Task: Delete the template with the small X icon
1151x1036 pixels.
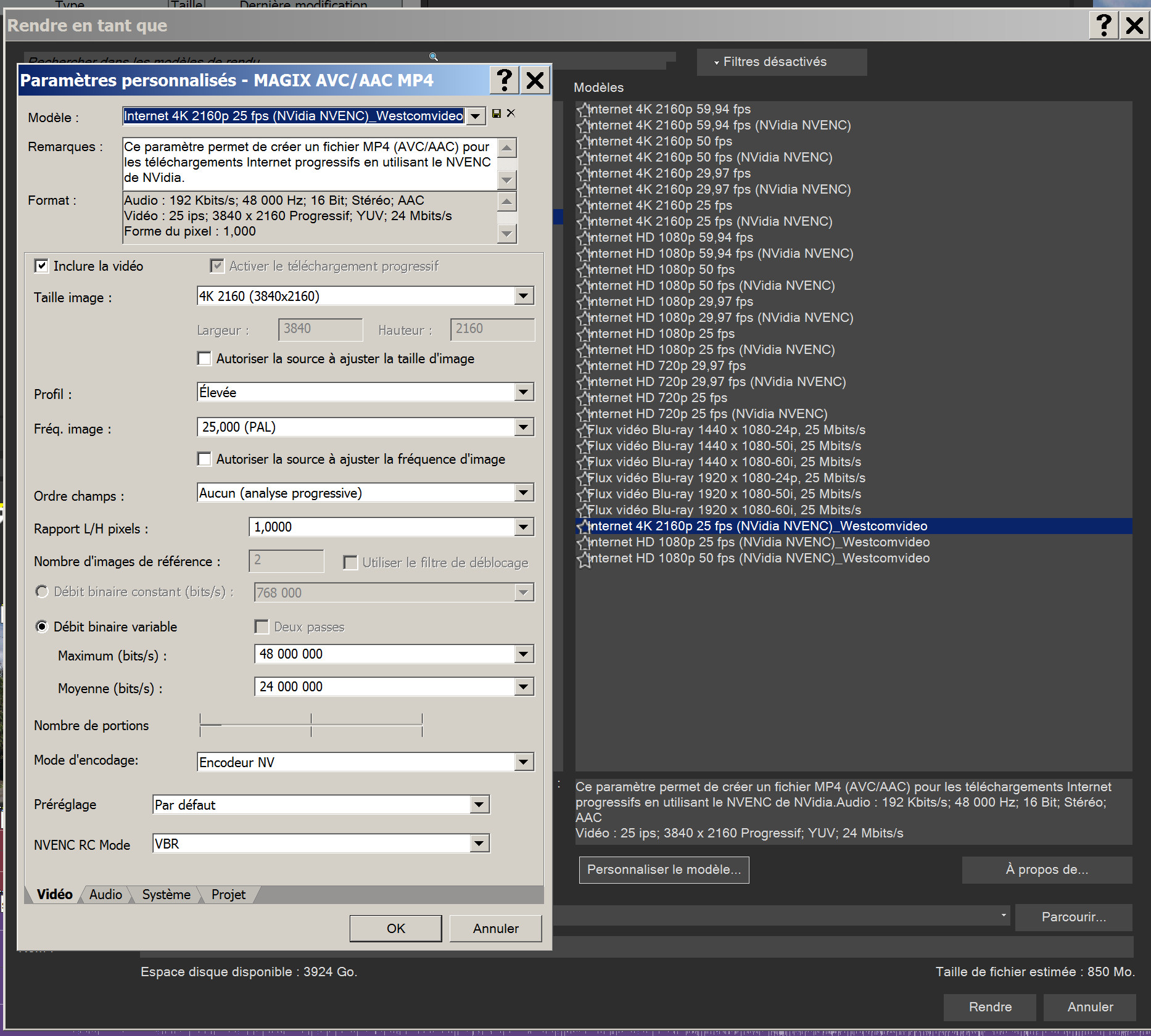Action: click(x=511, y=113)
